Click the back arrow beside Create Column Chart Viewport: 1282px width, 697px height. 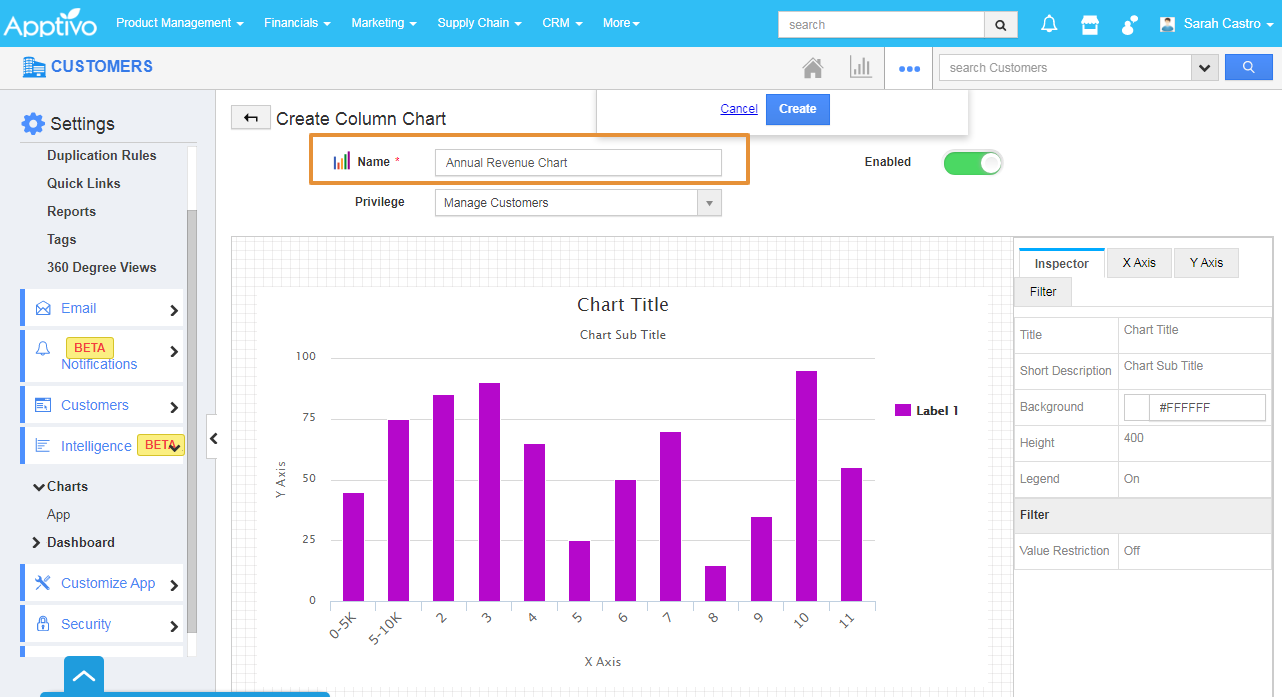pos(250,118)
